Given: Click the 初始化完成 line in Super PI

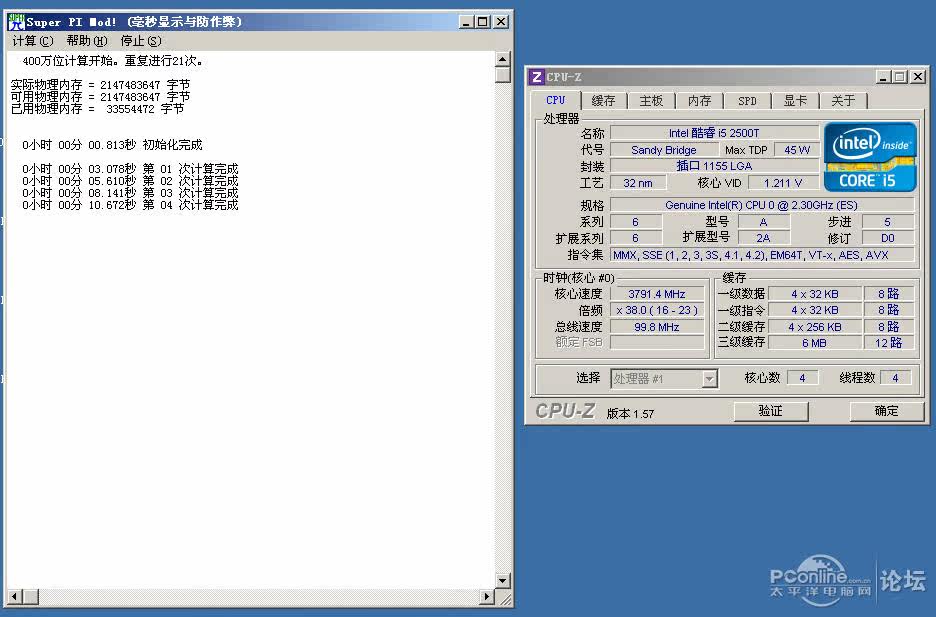Looking at the screenshot, I should (x=112, y=145).
